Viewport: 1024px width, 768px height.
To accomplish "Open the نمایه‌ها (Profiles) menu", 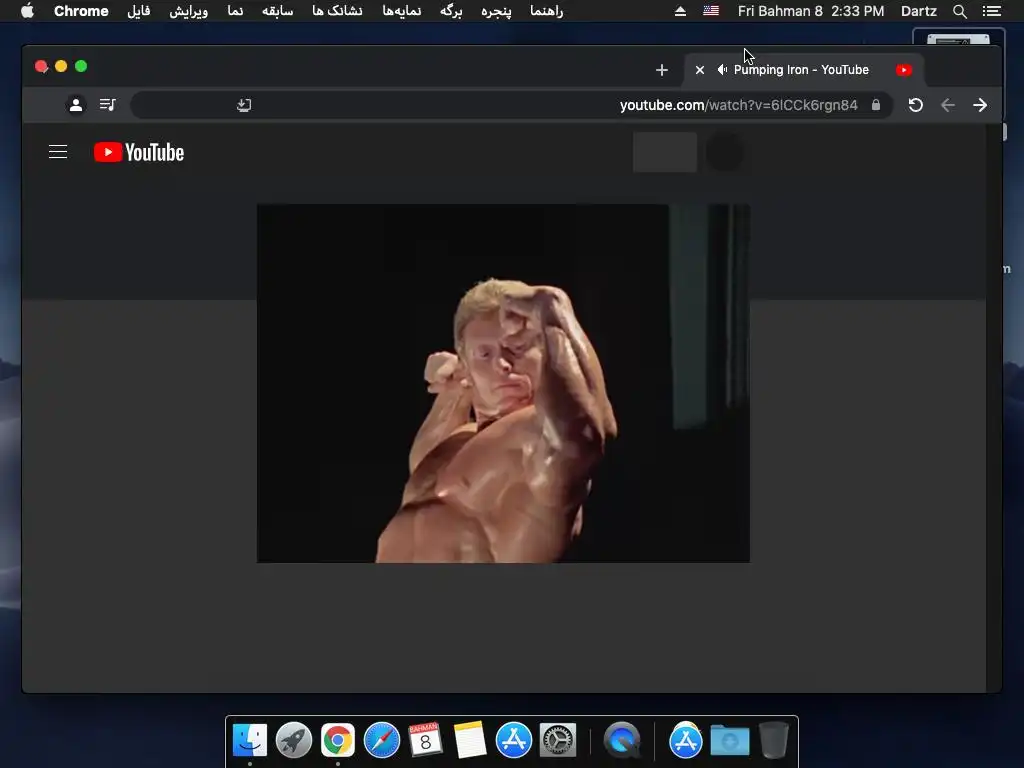I will pos(402,11).
